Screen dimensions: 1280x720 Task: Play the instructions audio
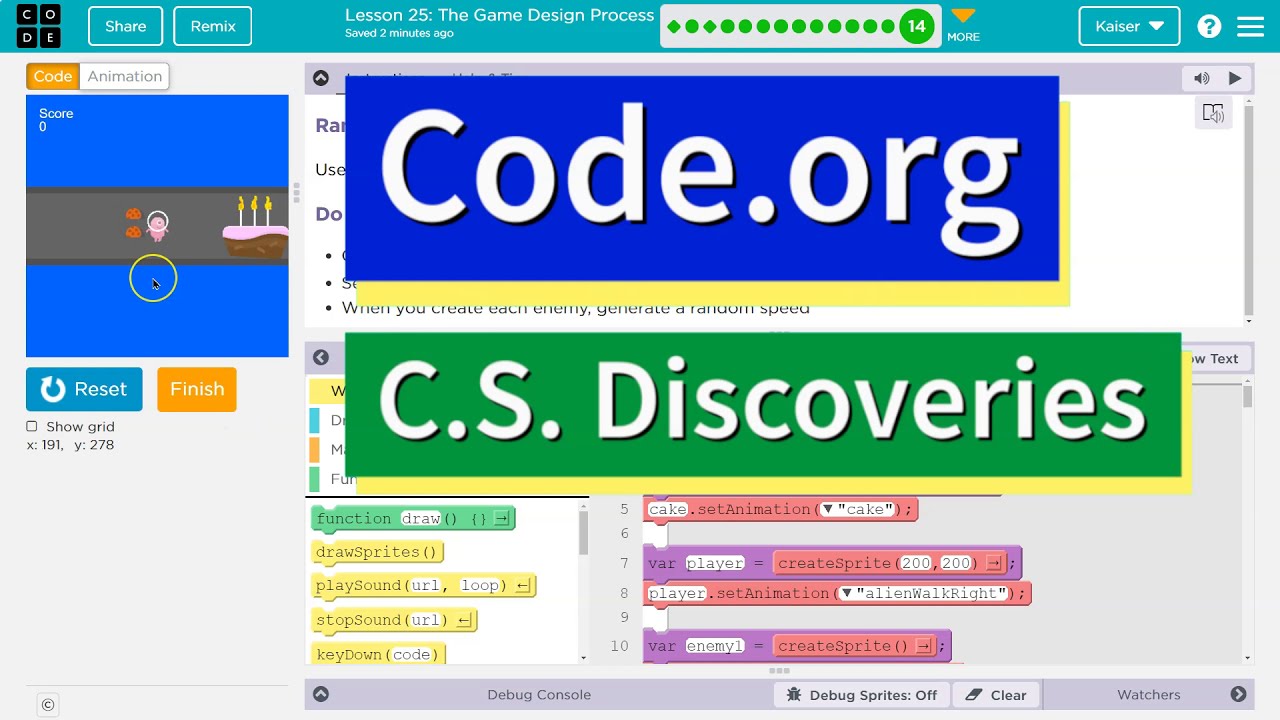pyautogui.click(x=1235, y=78)
